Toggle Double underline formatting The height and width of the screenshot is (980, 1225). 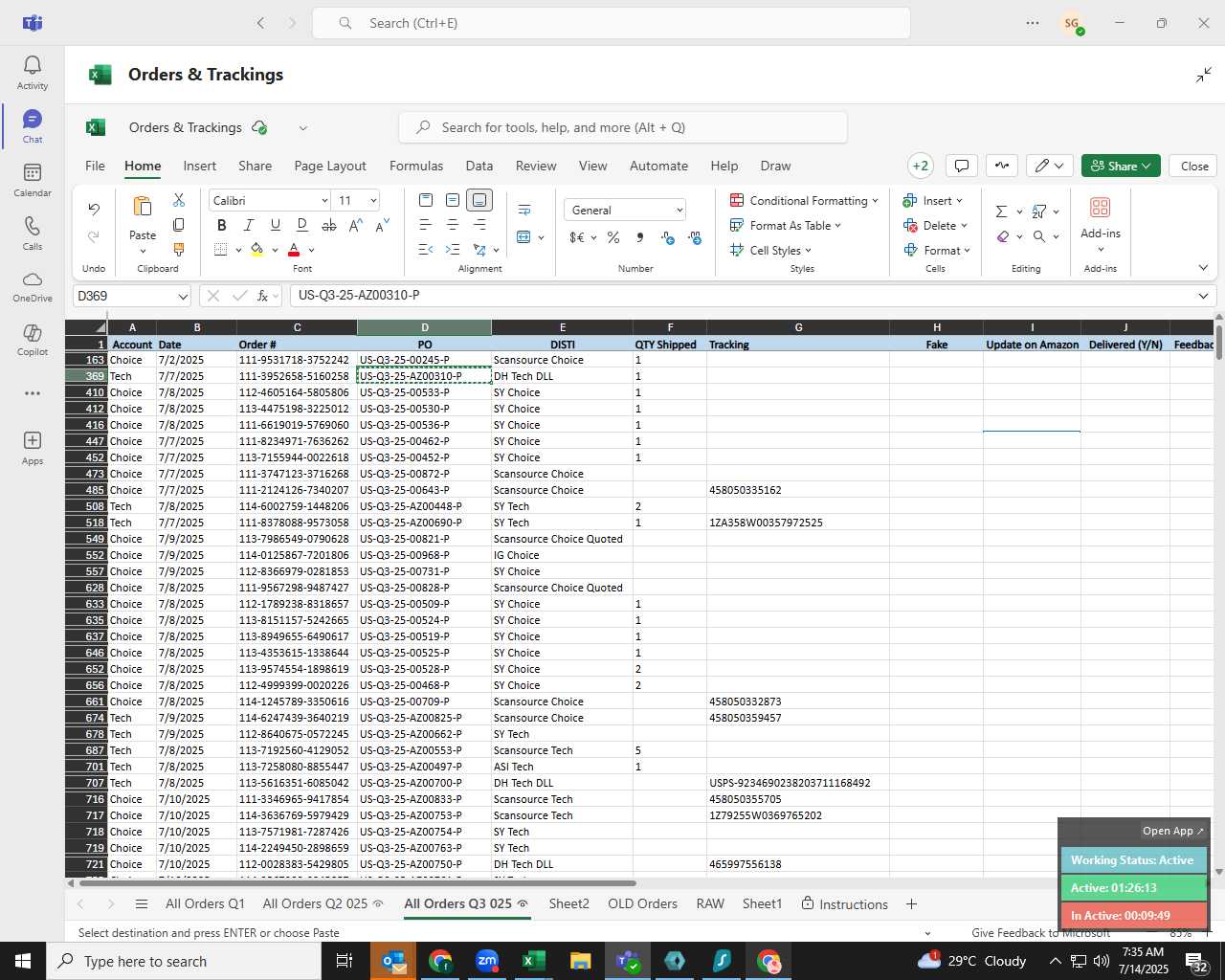[x=302, y=226]
